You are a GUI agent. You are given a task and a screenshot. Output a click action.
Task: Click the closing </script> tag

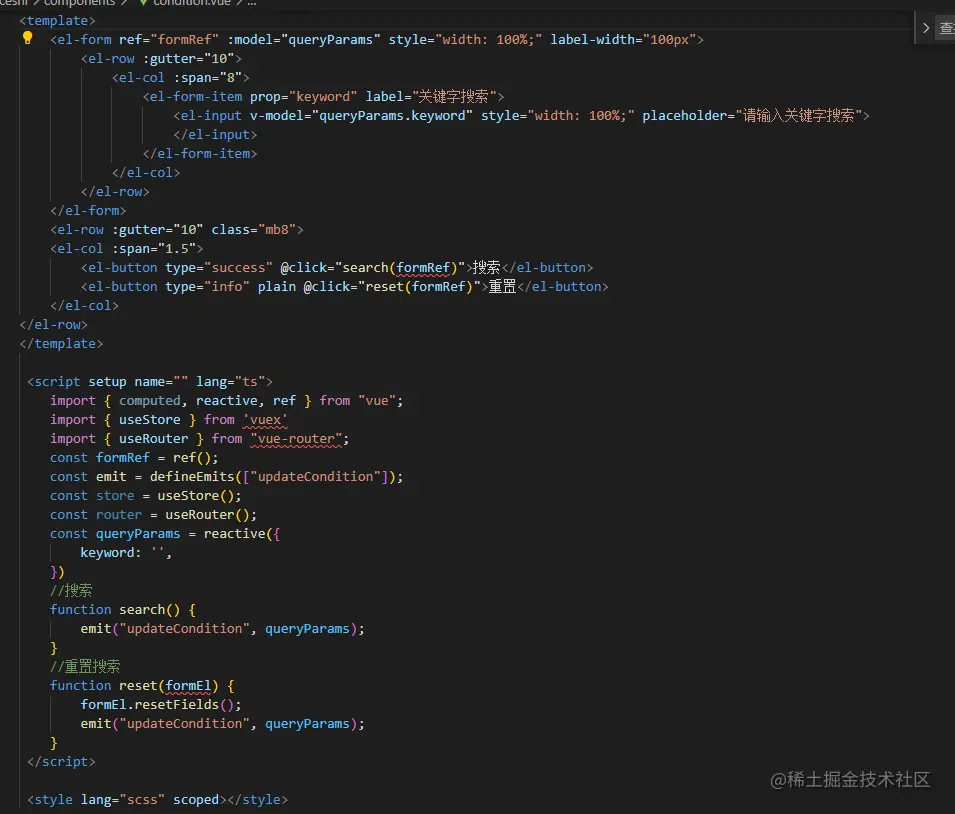pyautogui.click(x=62, y=762)
